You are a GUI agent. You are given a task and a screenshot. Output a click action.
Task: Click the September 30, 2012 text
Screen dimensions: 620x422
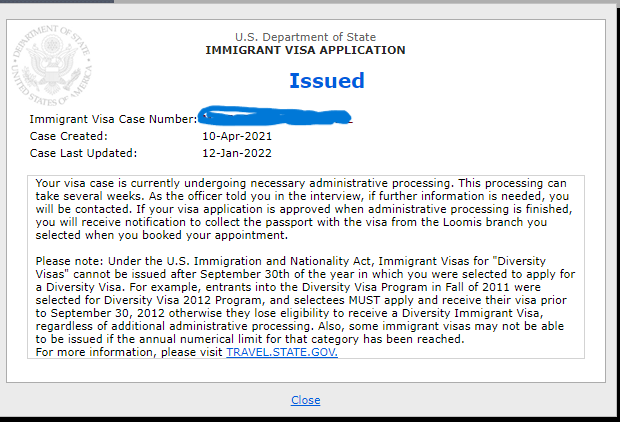click(x=108, y=313)
